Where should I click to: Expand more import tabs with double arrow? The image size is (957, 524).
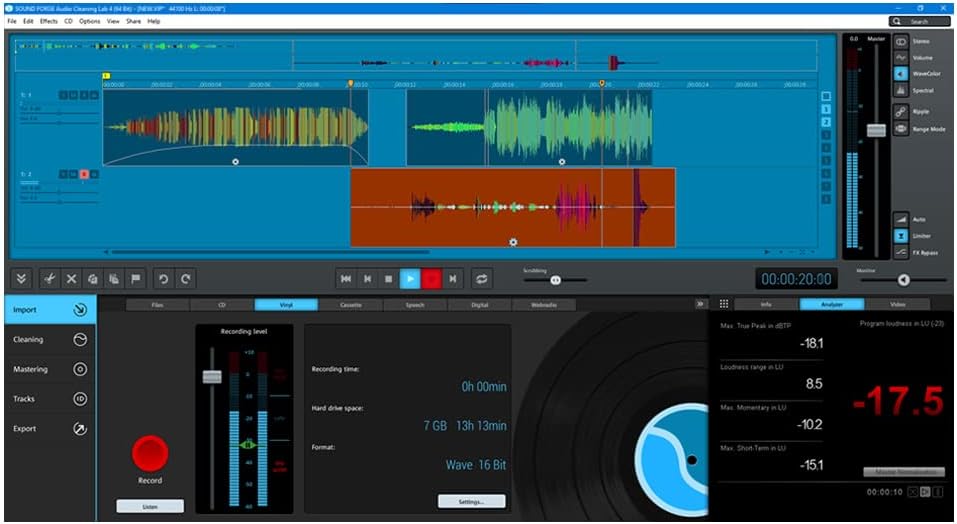click(x=700, y=304)
